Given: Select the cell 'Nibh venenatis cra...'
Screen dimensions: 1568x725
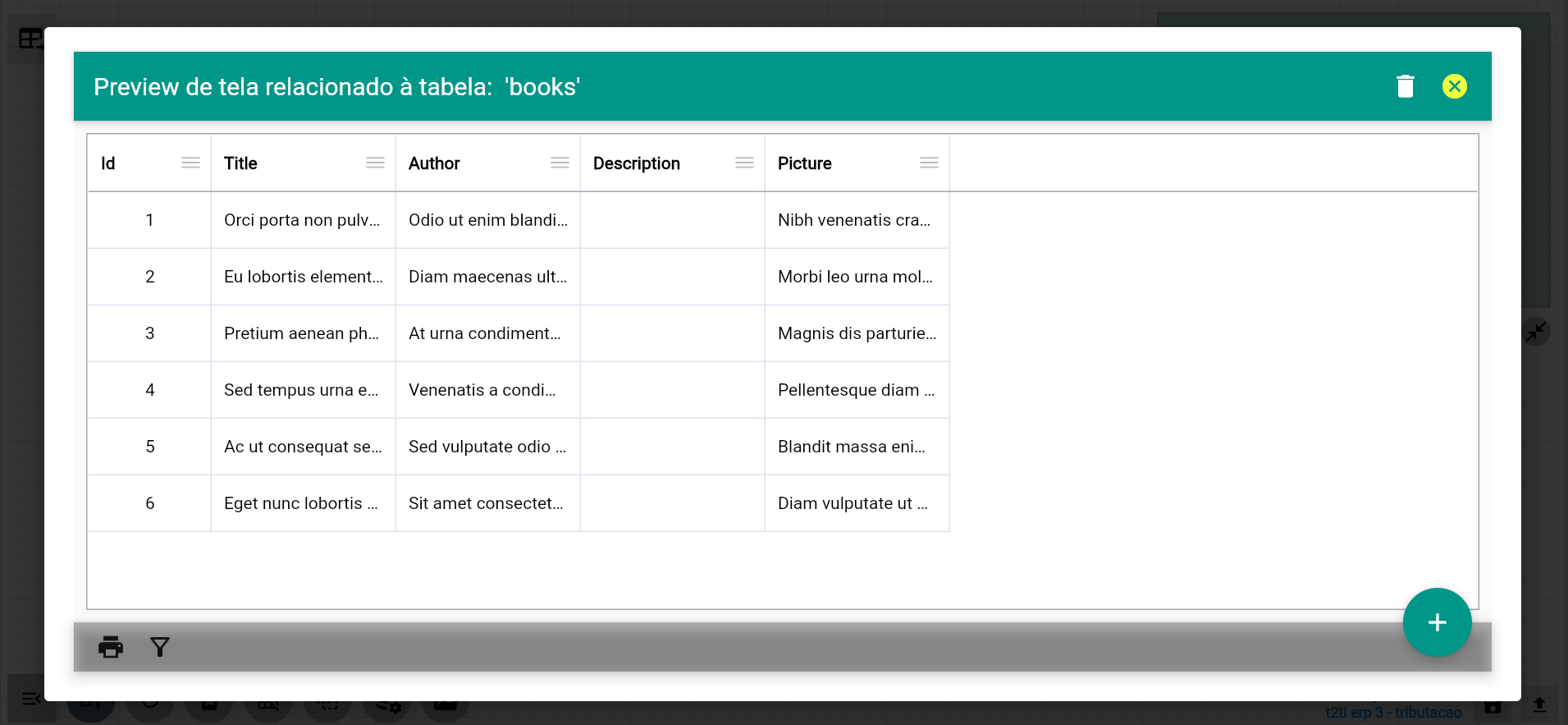Looking at the screenshot, I should (x=857, y=220).
